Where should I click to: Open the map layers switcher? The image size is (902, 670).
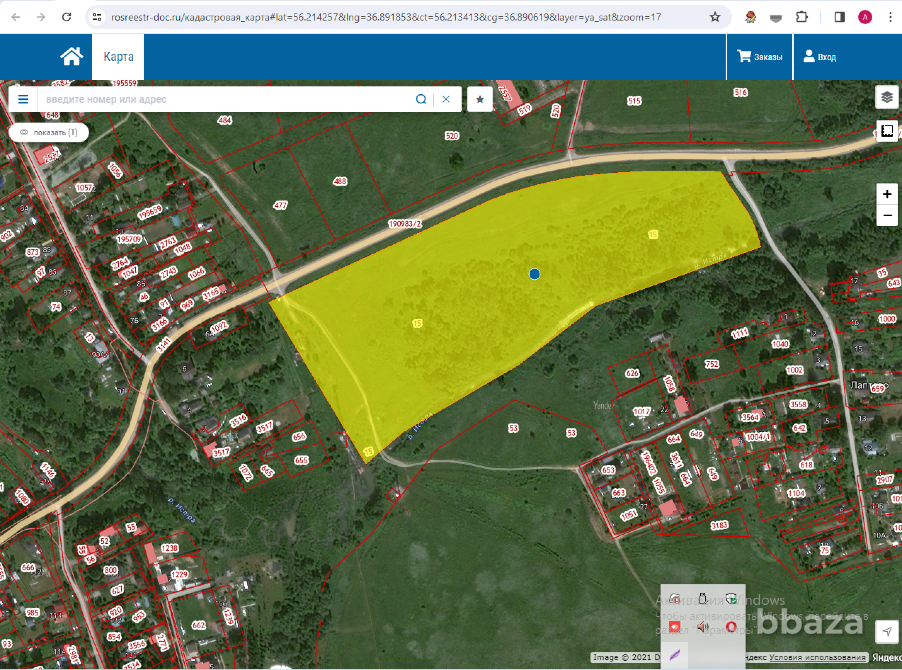pyautogui.click(x=886, y=97)
